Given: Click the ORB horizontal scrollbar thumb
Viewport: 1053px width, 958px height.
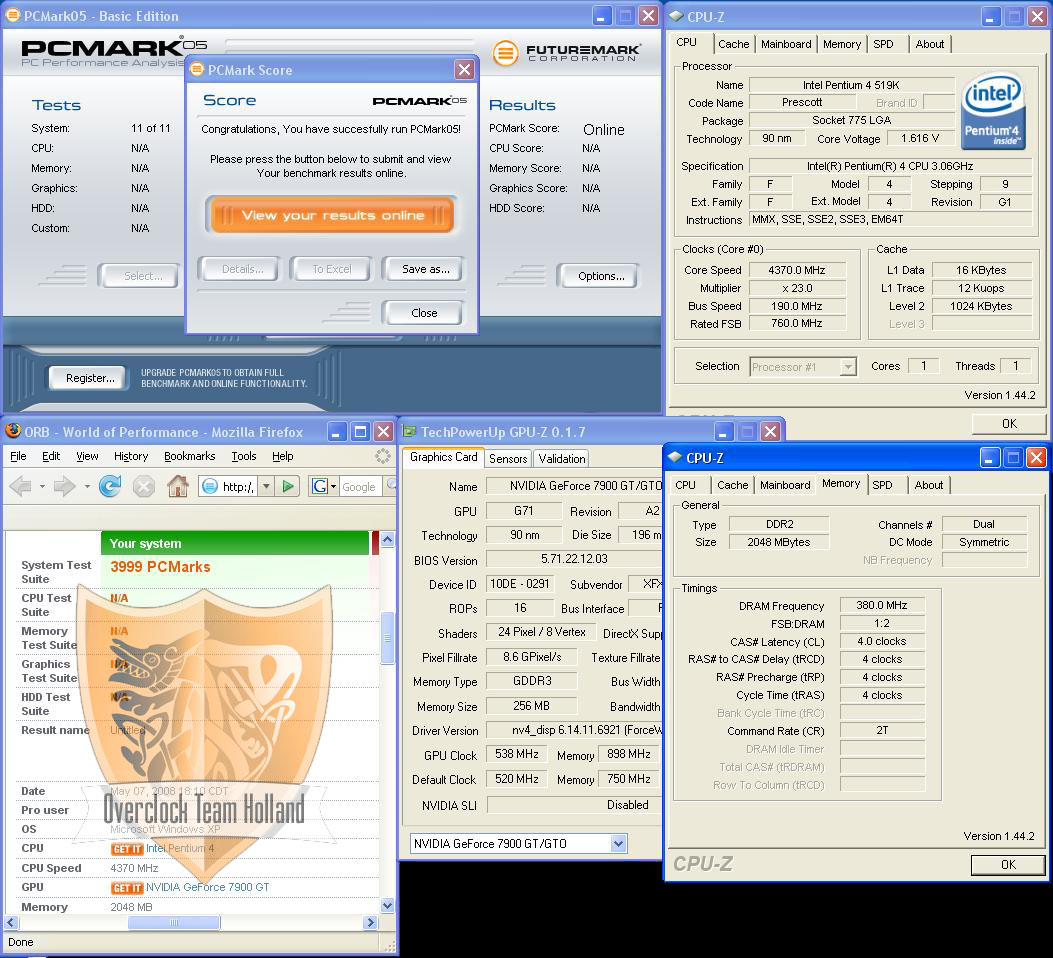Looking at the screenshot, I should (173, 923).
